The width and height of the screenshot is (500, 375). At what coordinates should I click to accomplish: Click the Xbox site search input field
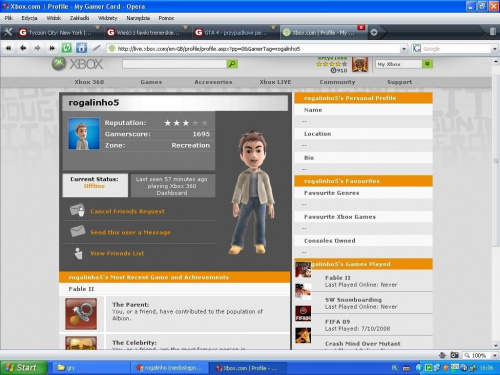pyautogui.click(x=174, y=64)
